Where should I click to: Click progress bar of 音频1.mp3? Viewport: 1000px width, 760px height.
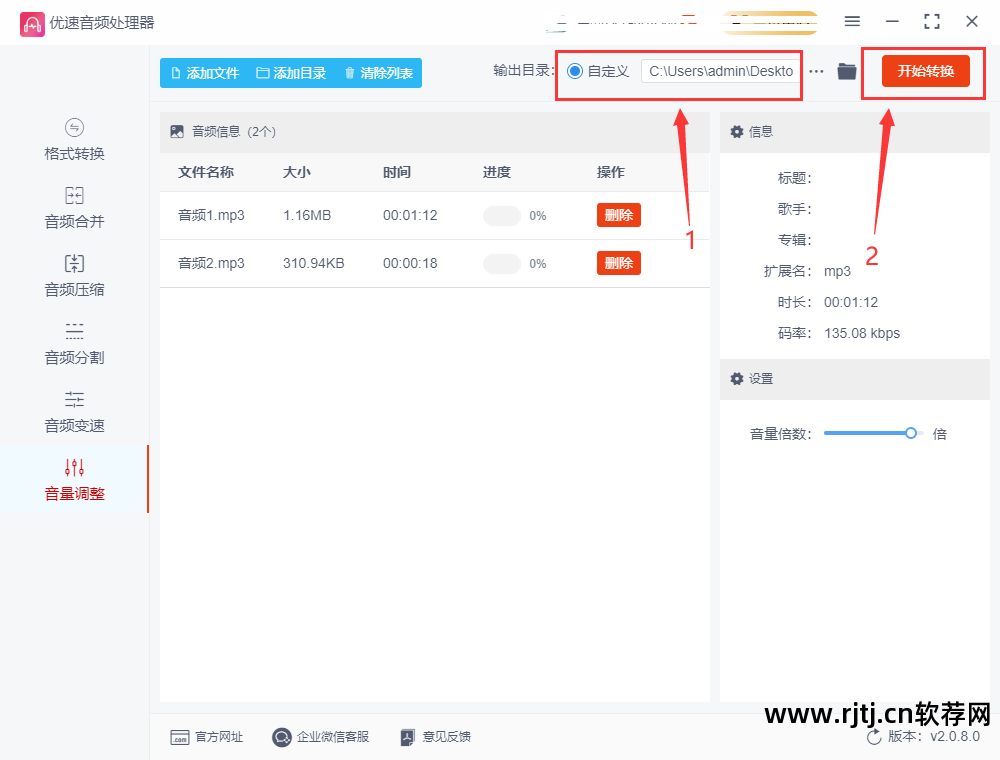point(502,216)
